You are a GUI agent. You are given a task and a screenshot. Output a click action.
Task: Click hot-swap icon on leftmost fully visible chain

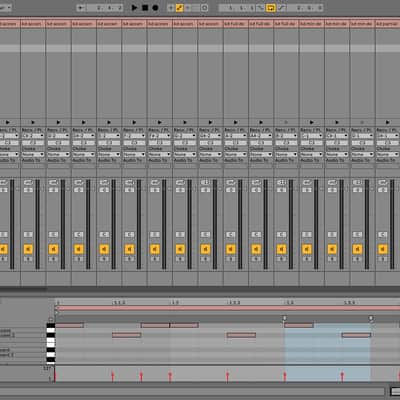[28, 182]
